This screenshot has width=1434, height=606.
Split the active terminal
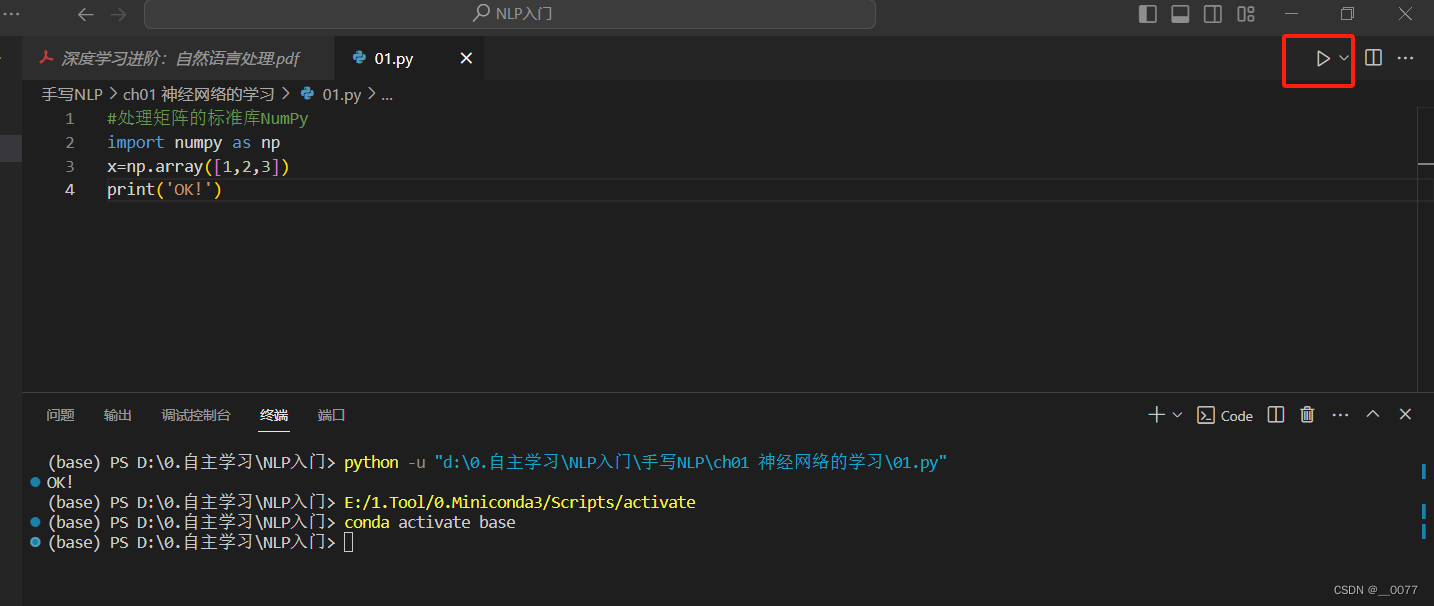(x=1275, y=415)
